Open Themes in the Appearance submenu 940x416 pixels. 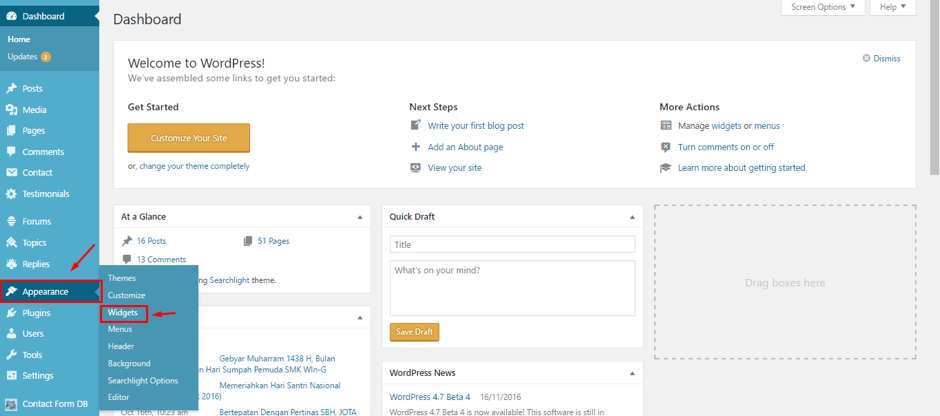(122, 278)
